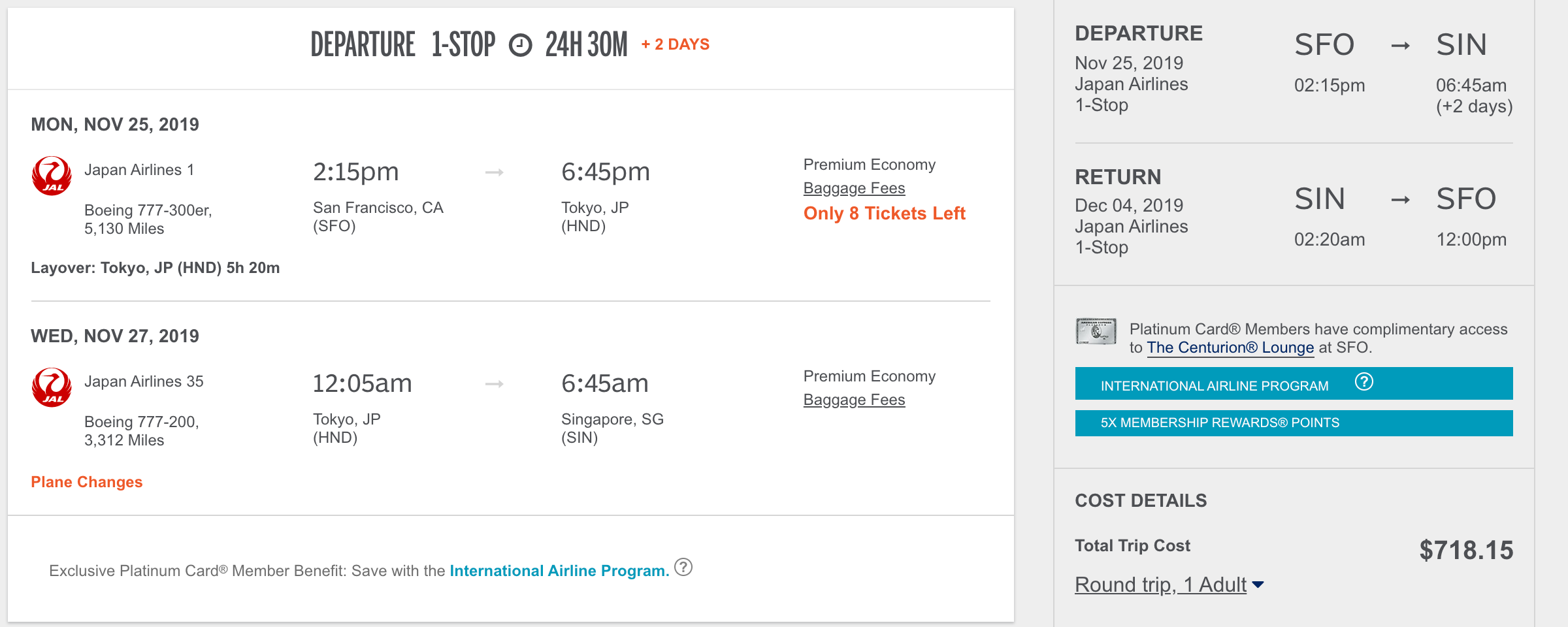
Task: Click the clock icon beside 24H 30M
Action: click(x=521, y=46)
